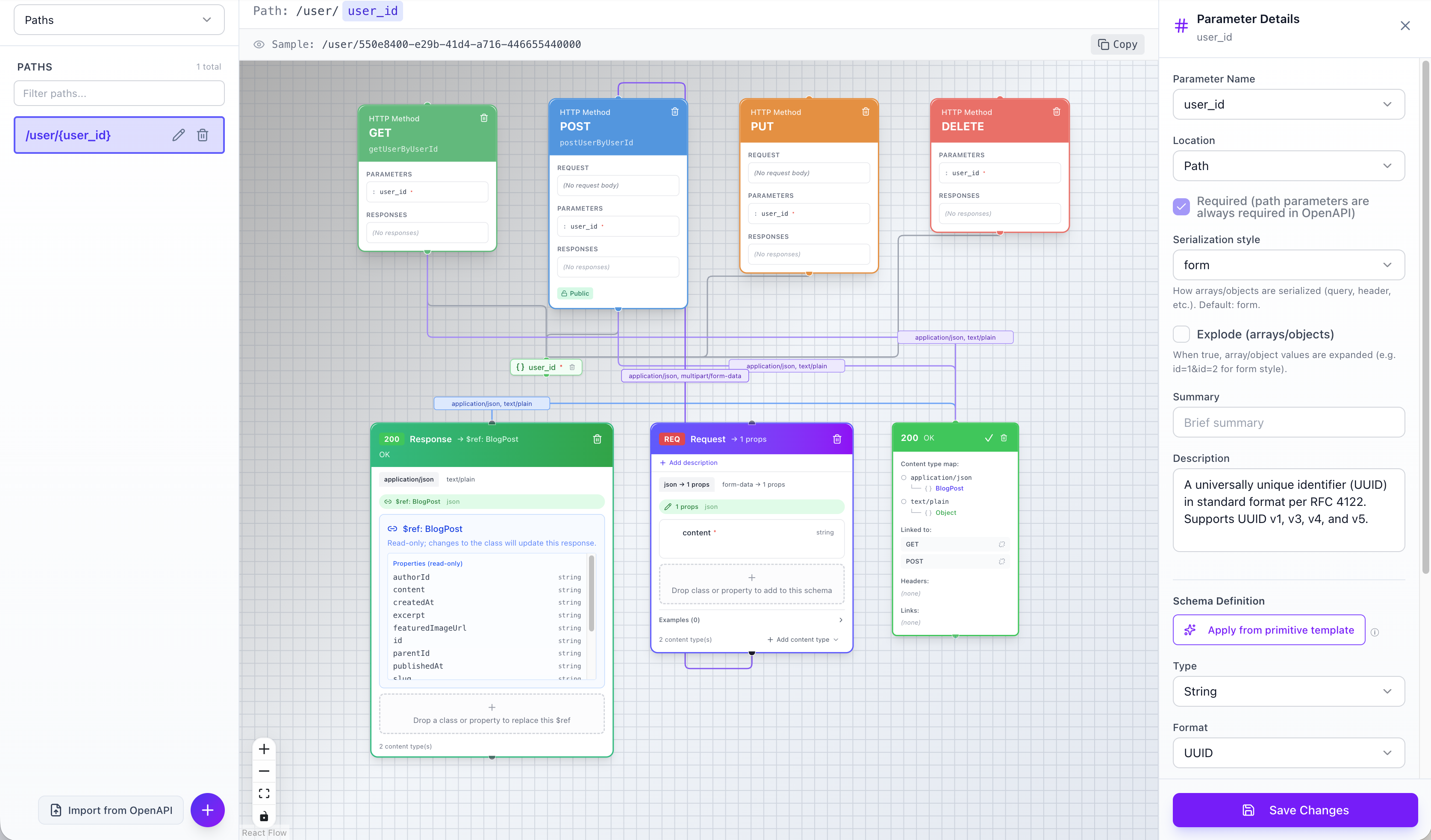Open the new item plus button near Import
Screen dimensions: 1431x840
[x=207, y=810]
